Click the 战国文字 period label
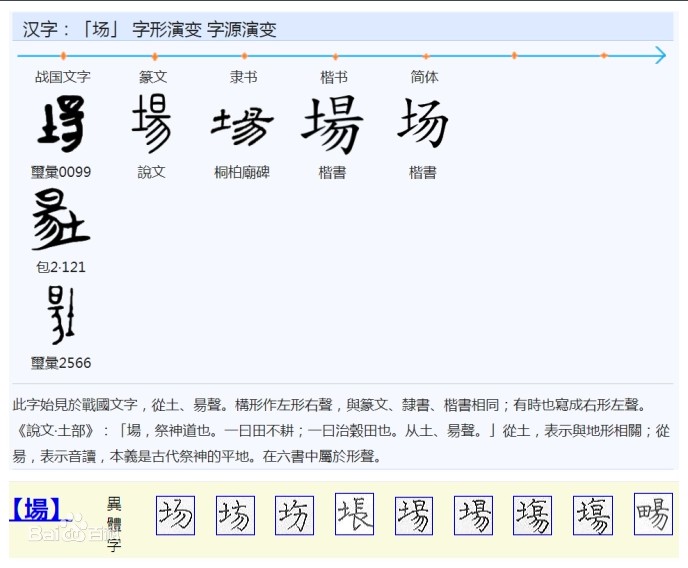The height and width of the screenshot is (568, 688). click(63, 77)
